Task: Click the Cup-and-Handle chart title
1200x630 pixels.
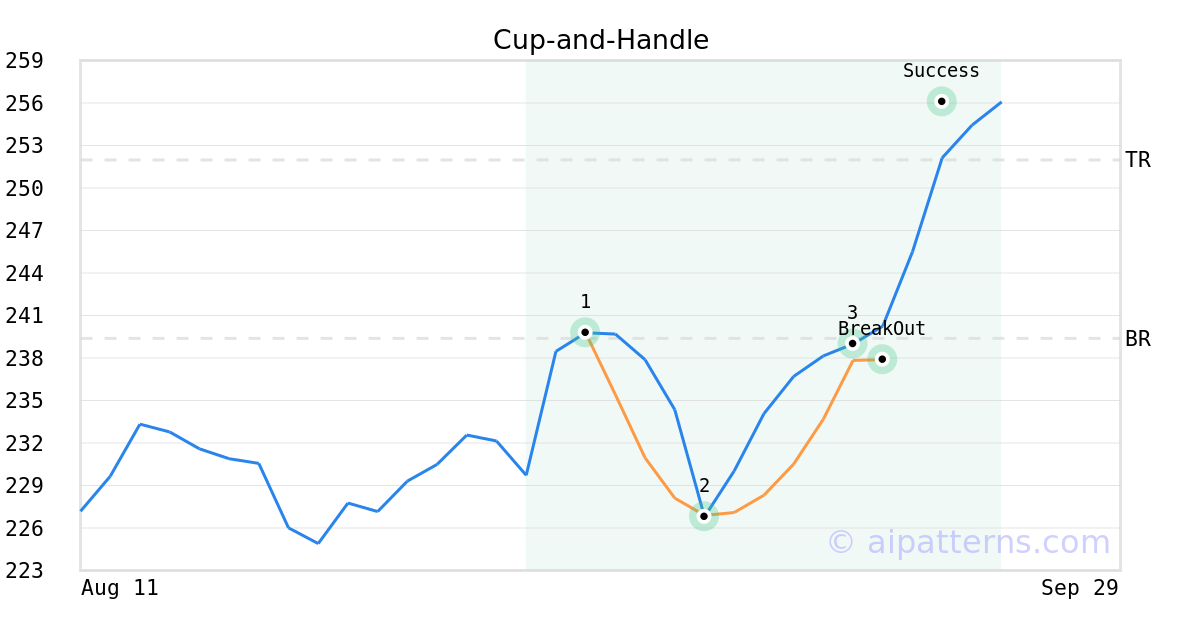Action: point(600,40)
